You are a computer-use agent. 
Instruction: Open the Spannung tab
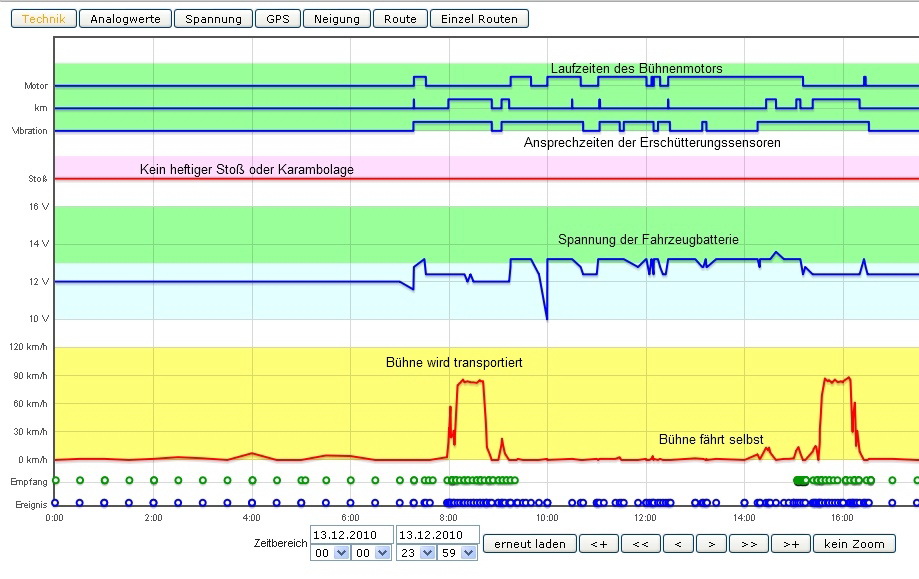213,19
